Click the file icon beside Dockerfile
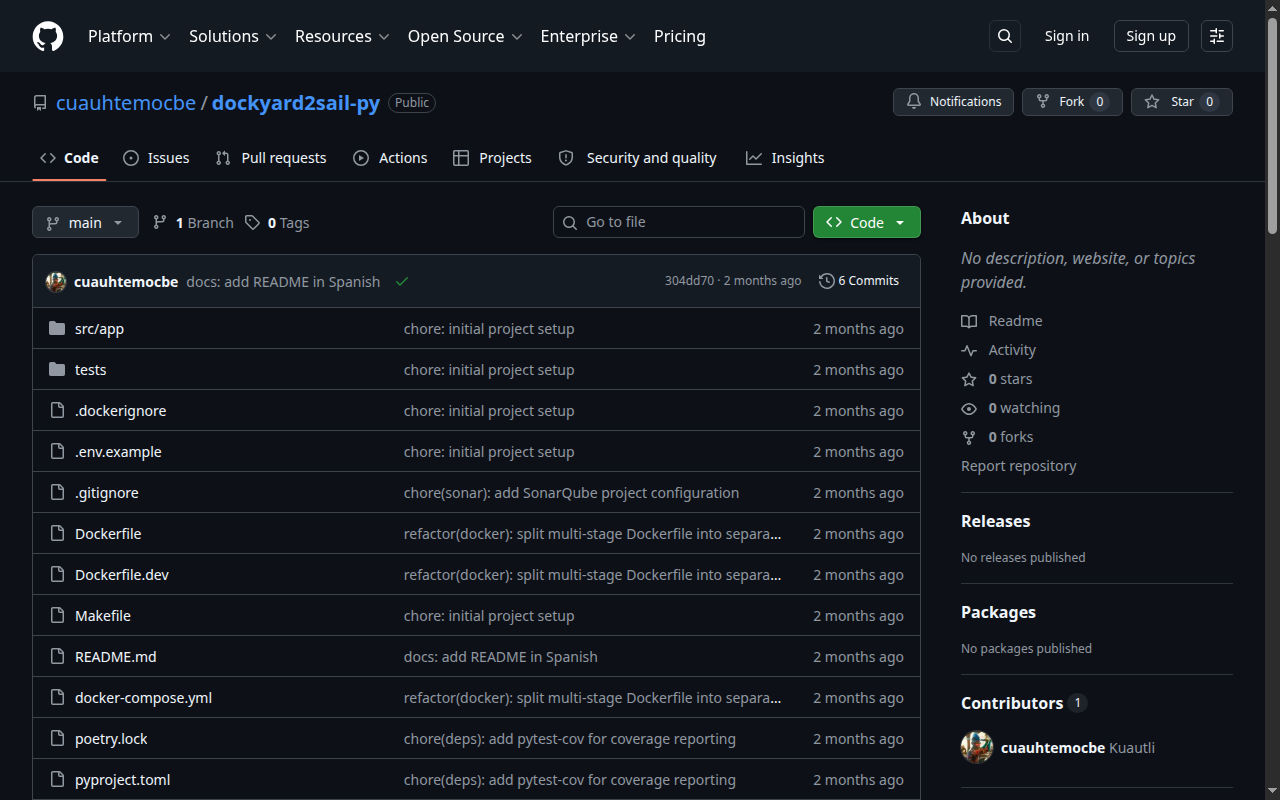The height and width of the screenshot is (800, 1280). [57, 534]
